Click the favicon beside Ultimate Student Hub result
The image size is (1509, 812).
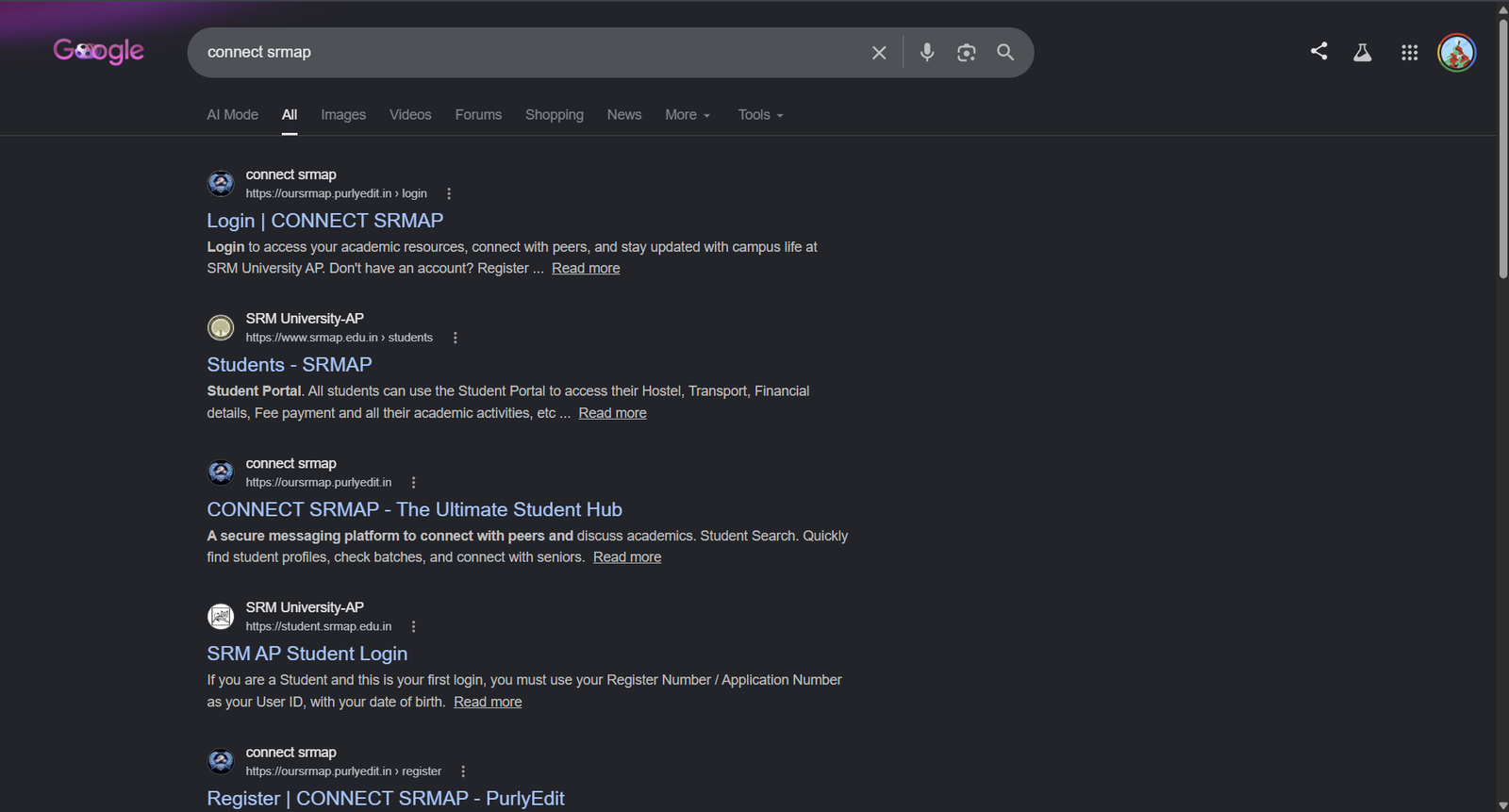(x=221, y=472)
